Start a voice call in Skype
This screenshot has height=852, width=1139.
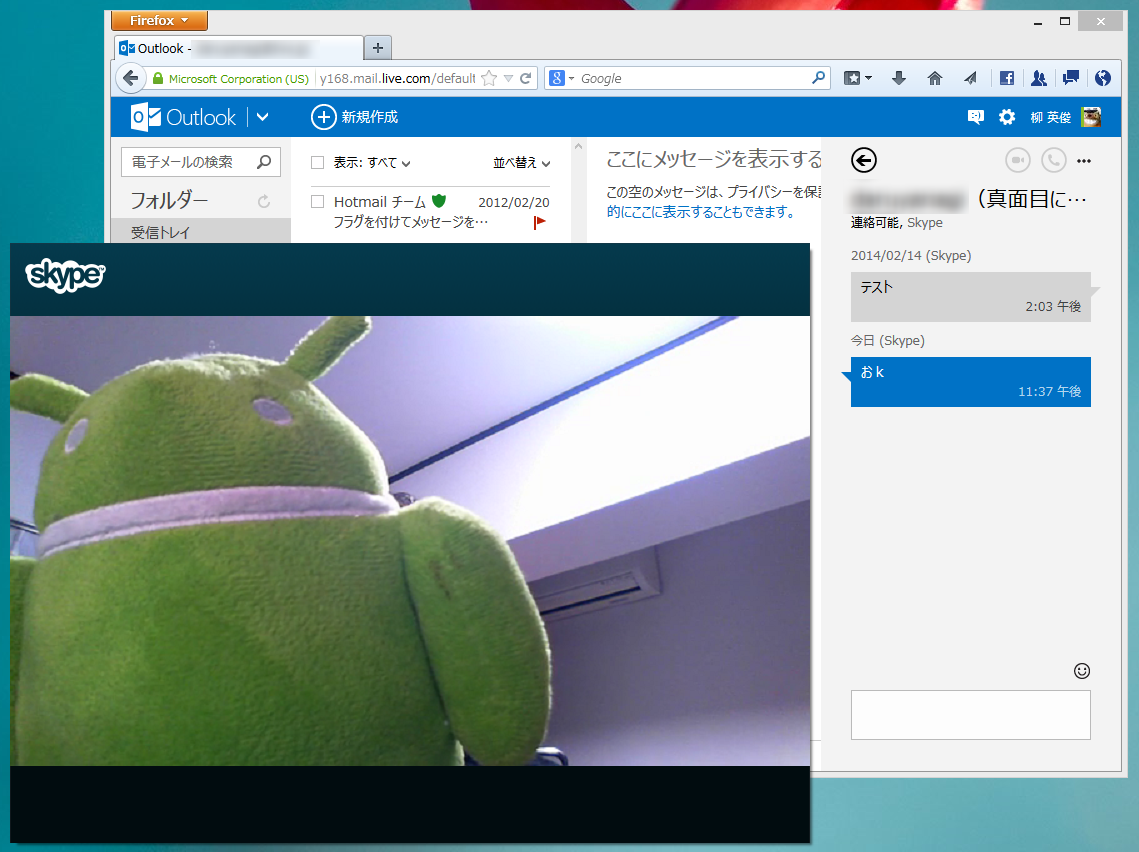pyautogui.click(x=1051, y=160)
